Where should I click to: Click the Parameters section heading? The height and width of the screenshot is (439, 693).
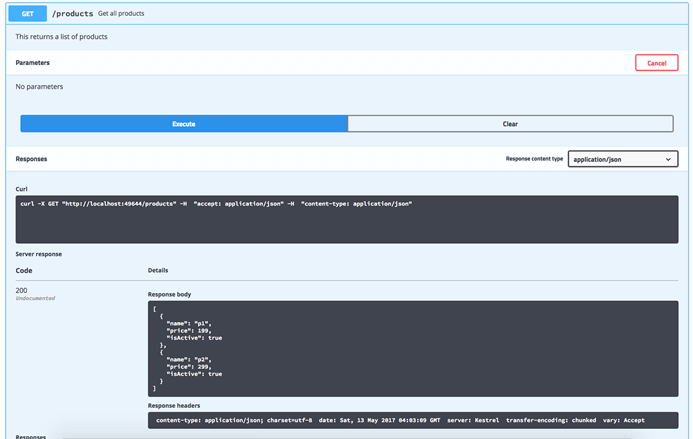(x=33, y=63)
